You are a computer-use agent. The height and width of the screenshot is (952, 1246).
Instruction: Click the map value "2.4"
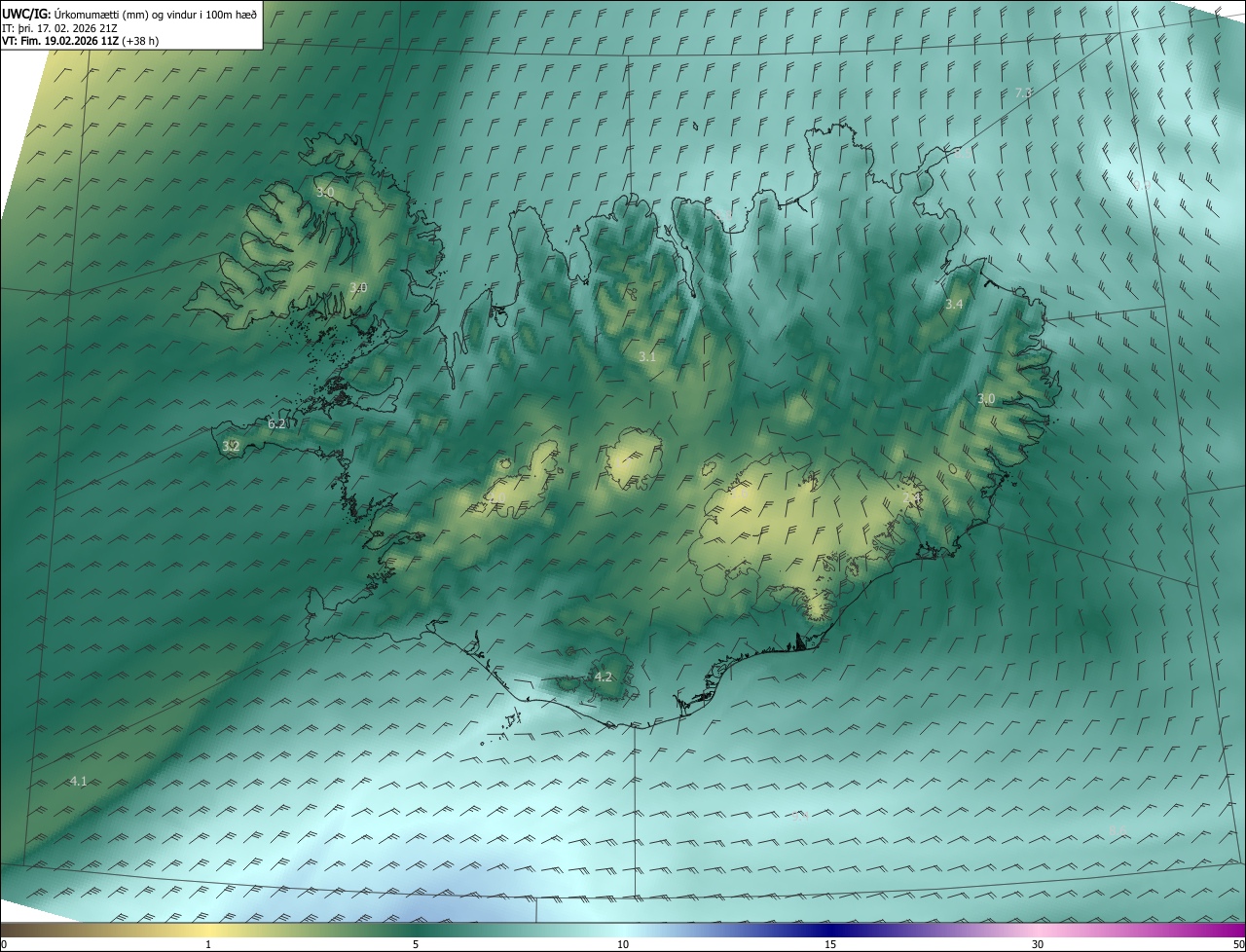[911, 497]
